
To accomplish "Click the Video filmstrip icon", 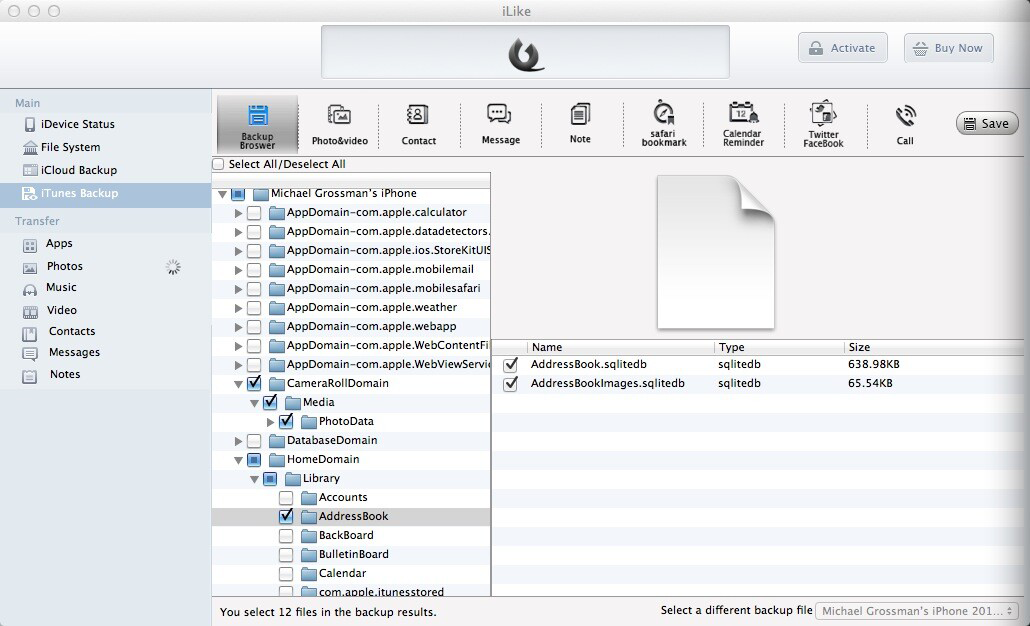I will click(30, 311).
